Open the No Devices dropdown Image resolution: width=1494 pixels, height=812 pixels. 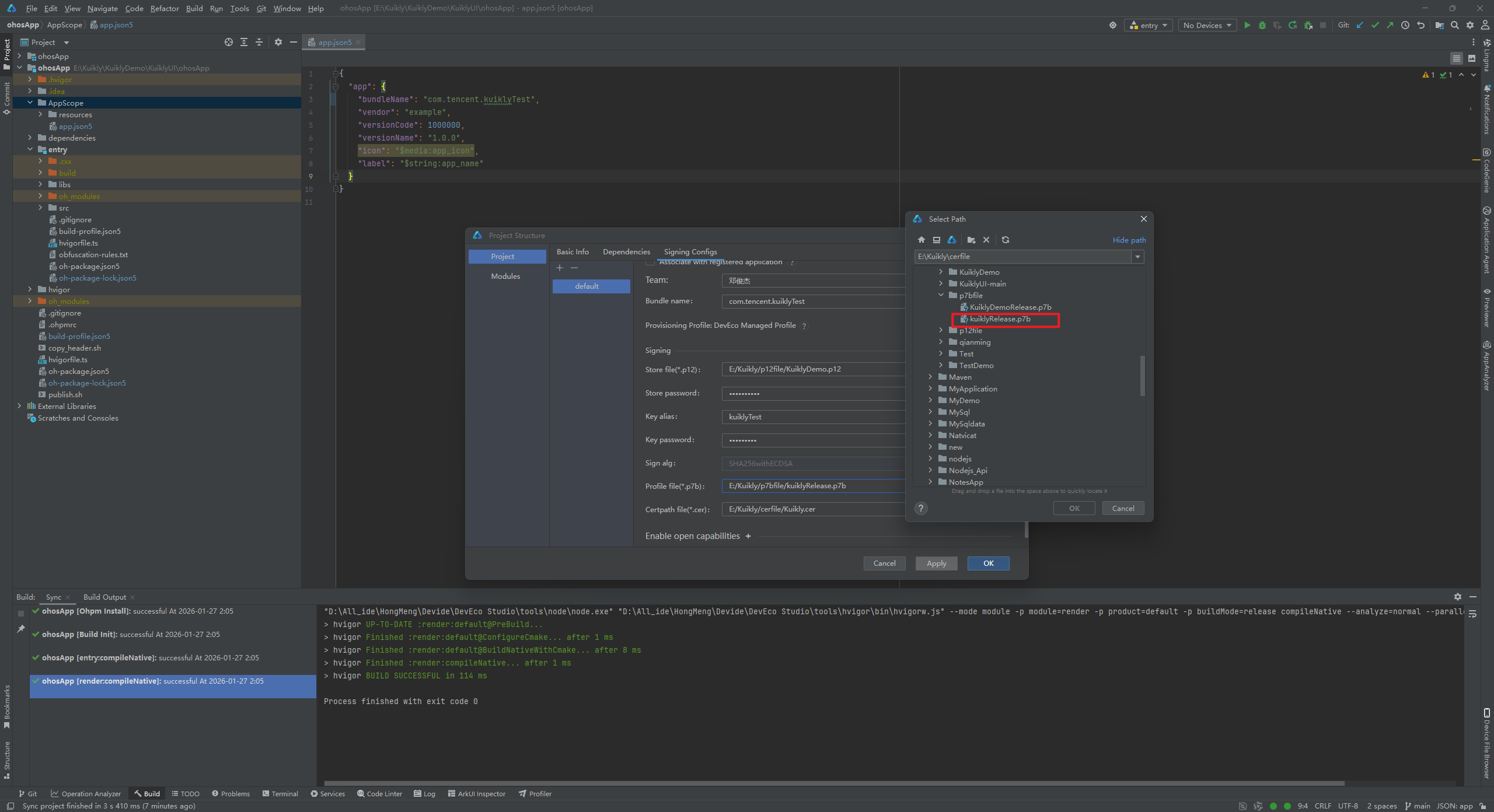(1207, 25)
